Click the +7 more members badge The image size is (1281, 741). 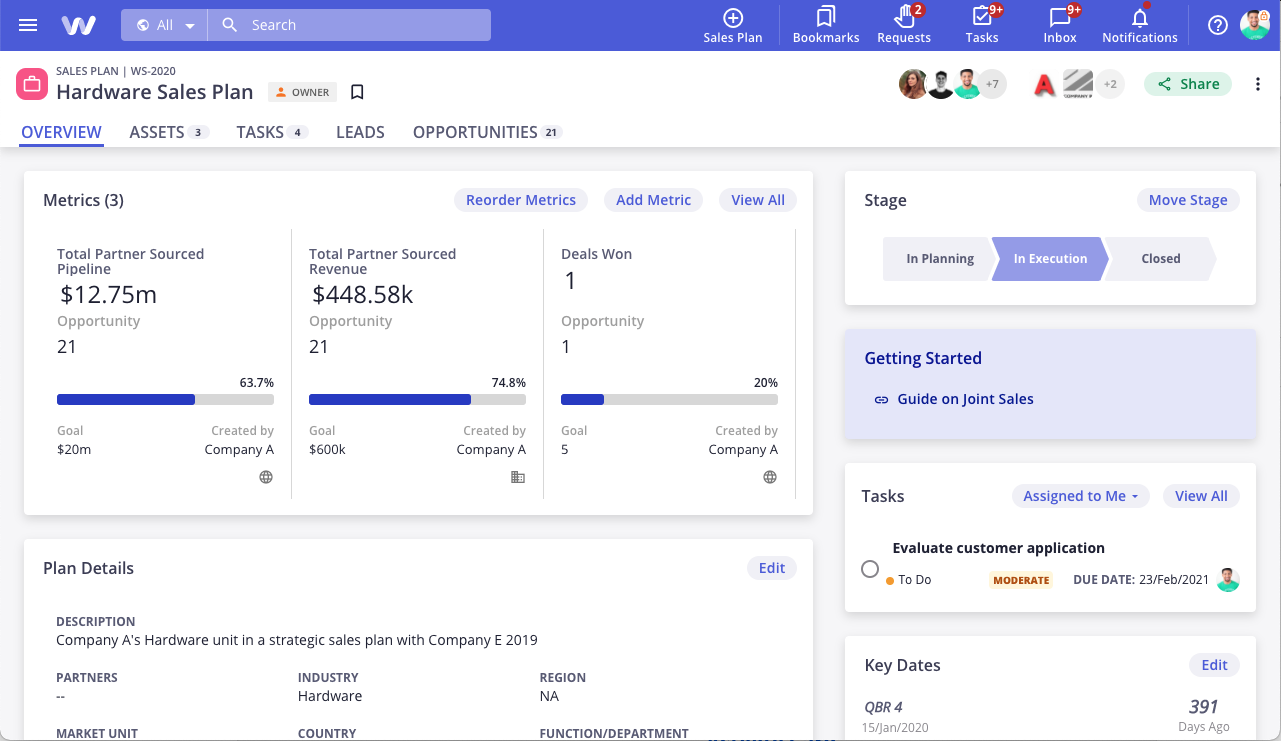(992, 84)
